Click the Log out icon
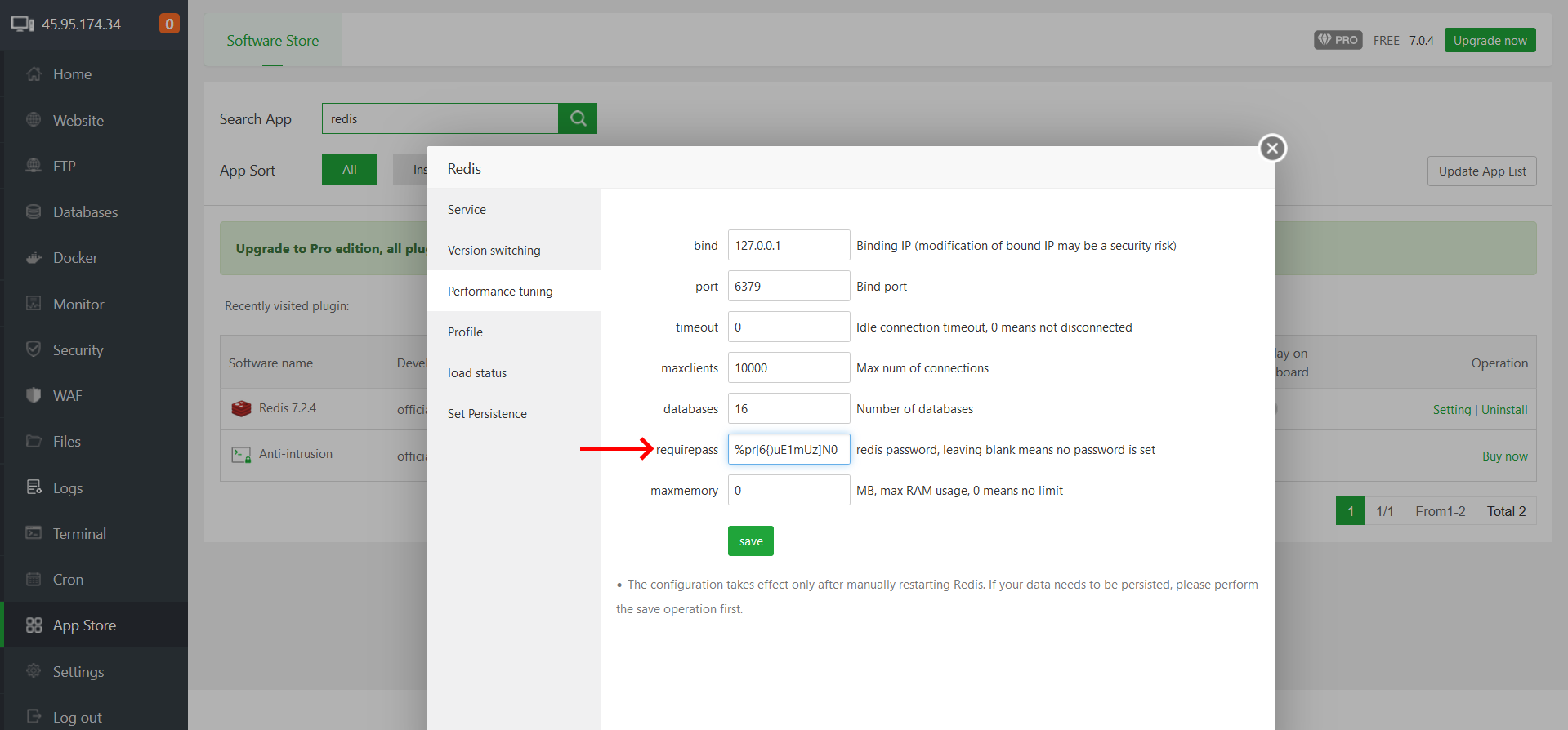 pyautogui.click(x=34, y=717)
